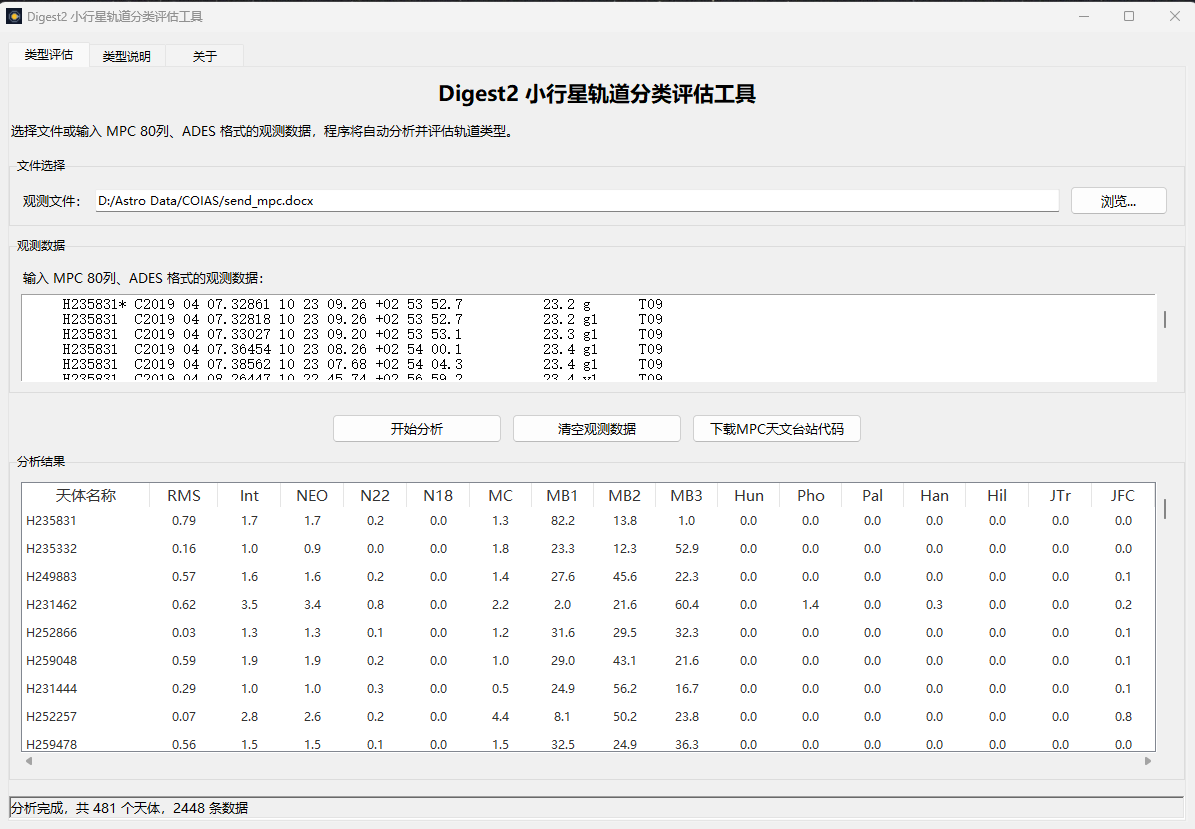This screenshot has width=1195, height=829.
Task: Click the 下载MPC天文台站代码 button
Action: (777, 429)
